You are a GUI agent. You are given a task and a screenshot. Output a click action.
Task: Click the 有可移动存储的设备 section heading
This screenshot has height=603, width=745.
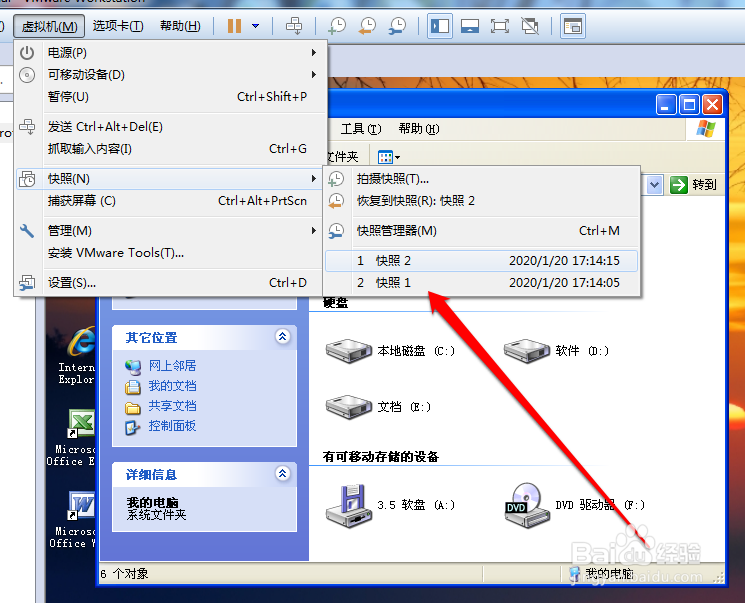click(x=381, y=457)
